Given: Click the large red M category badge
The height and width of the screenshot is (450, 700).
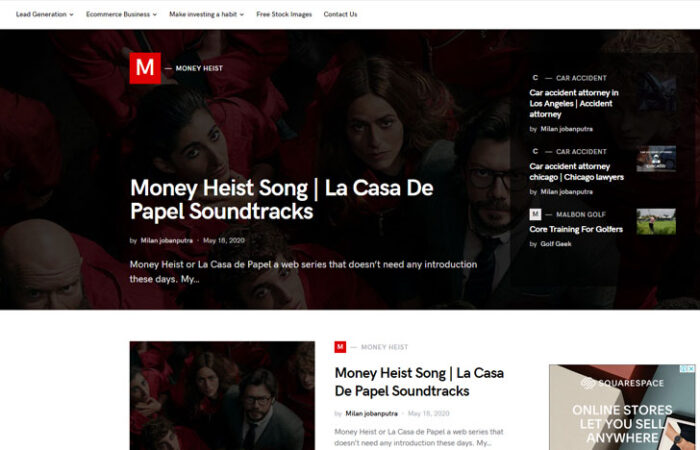Looking at the screenshot, I should pyautogui.click(x=145, y=68).
